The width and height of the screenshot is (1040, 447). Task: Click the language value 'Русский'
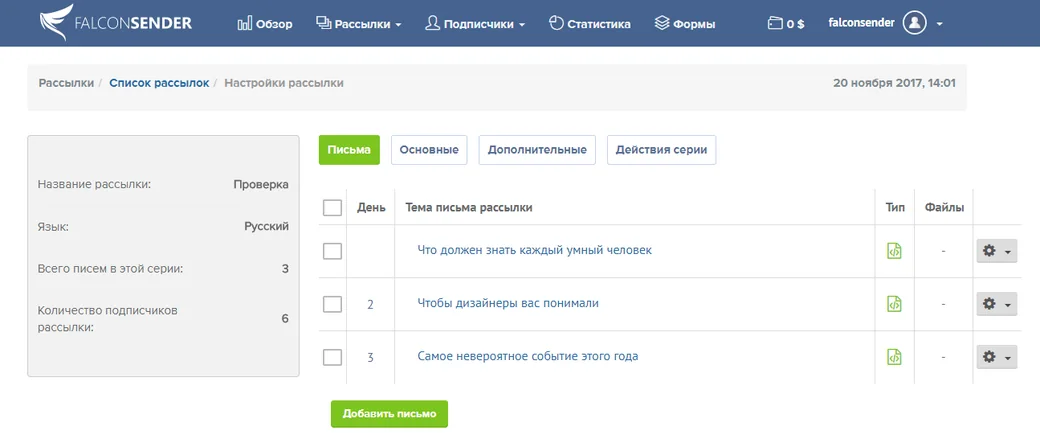coord(267,226)
